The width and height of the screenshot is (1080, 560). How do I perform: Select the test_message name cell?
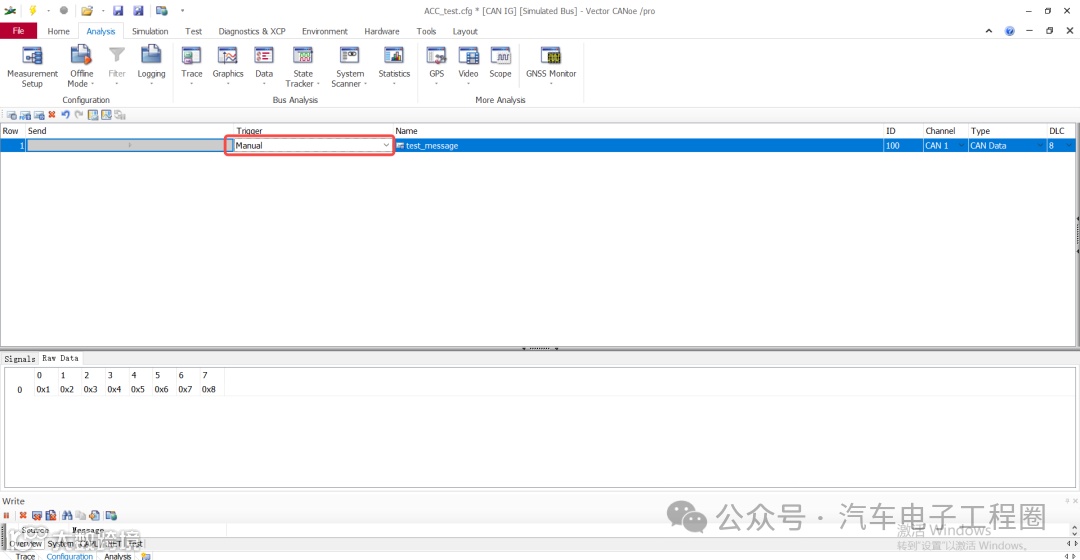[638, 145]
